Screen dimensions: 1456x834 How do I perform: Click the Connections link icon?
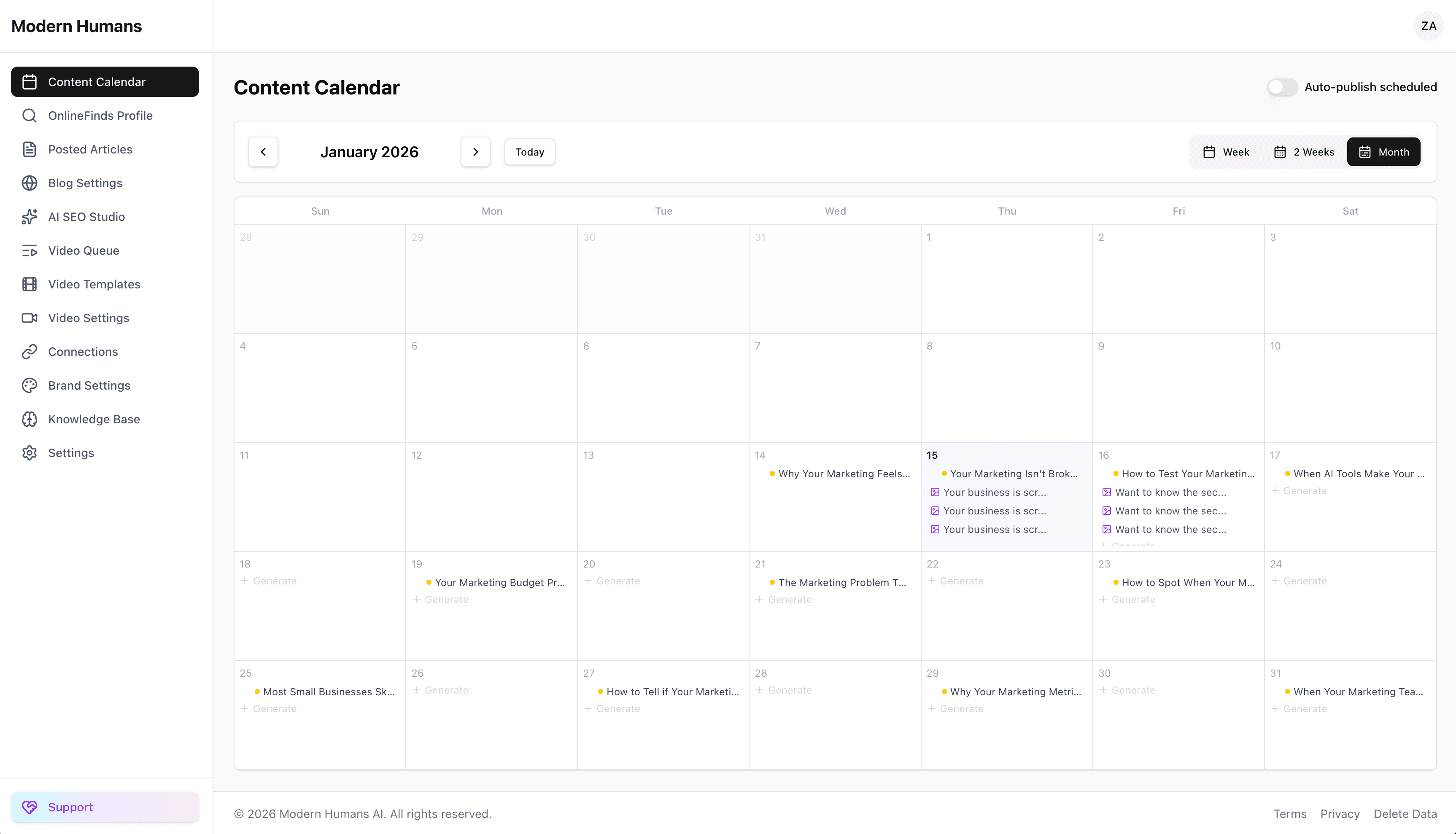[30, 351]
